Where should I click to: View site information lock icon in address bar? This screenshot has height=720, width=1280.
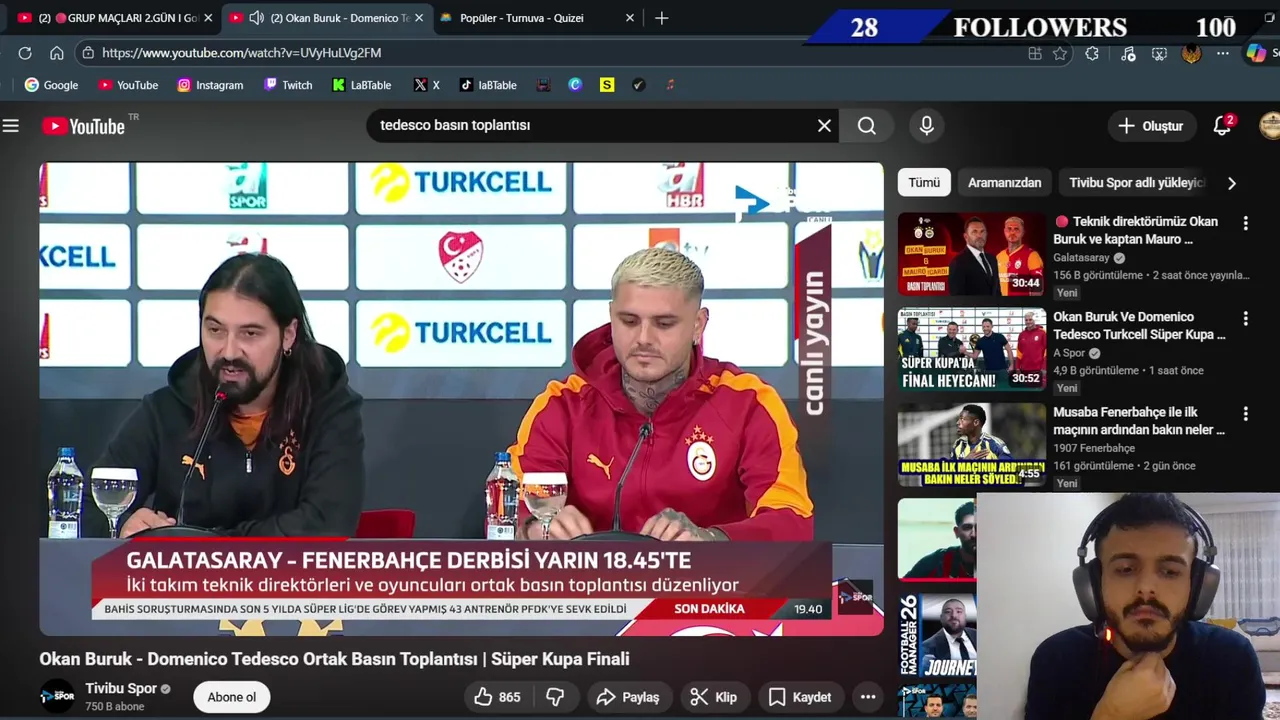[88, 53]
